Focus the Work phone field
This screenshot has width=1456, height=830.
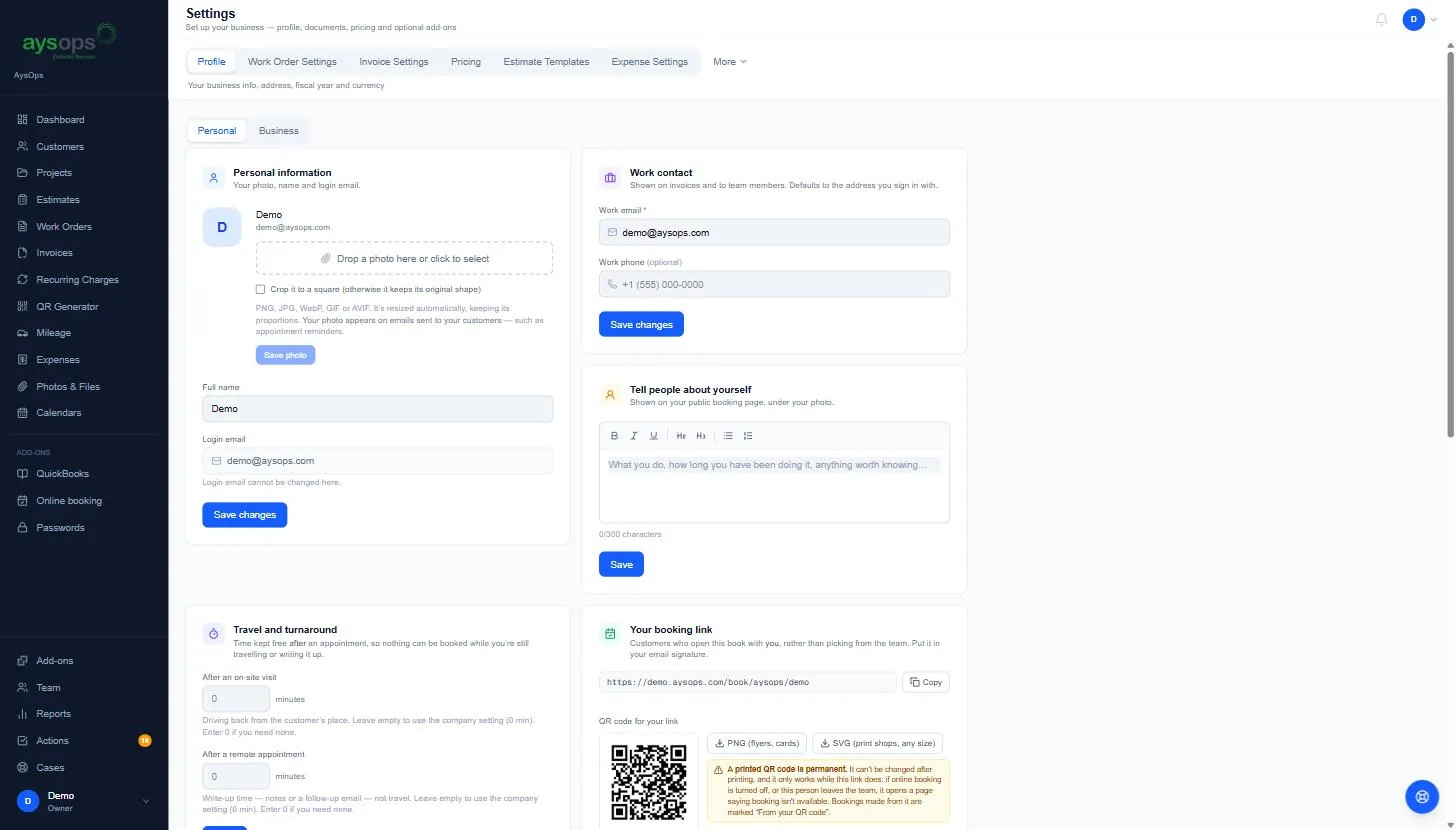point(774,285)
